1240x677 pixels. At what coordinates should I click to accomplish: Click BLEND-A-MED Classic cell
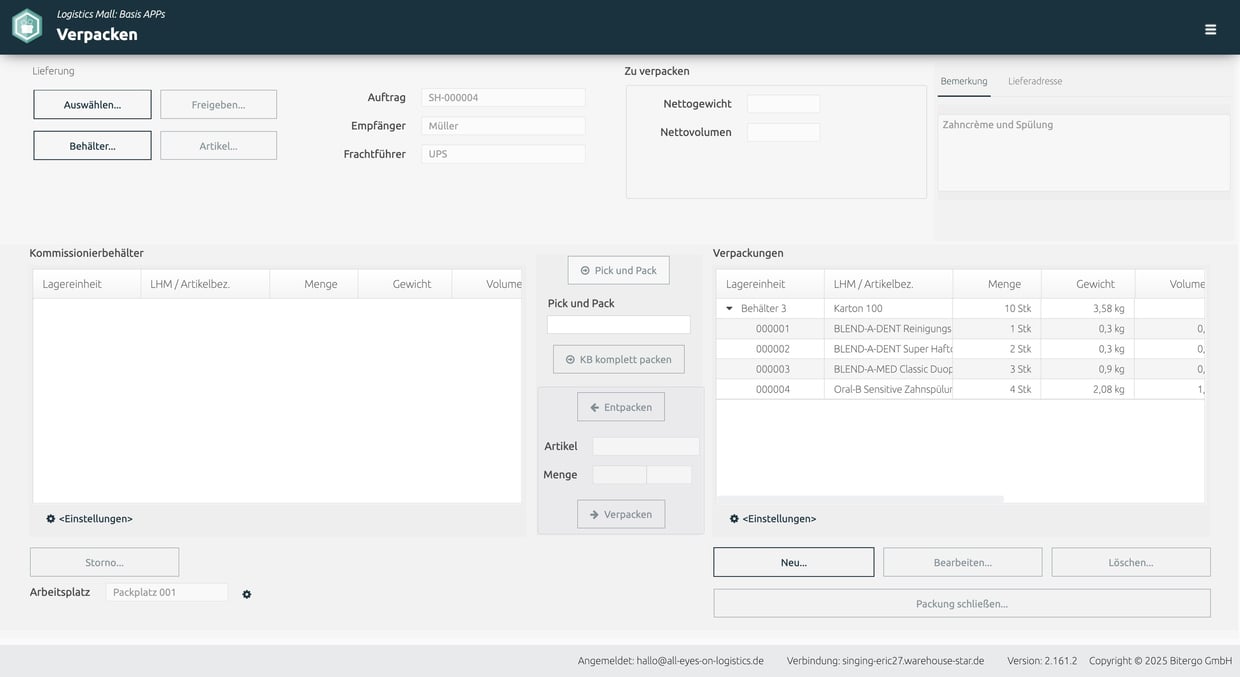pyautogui.click(x=889, y=369)
